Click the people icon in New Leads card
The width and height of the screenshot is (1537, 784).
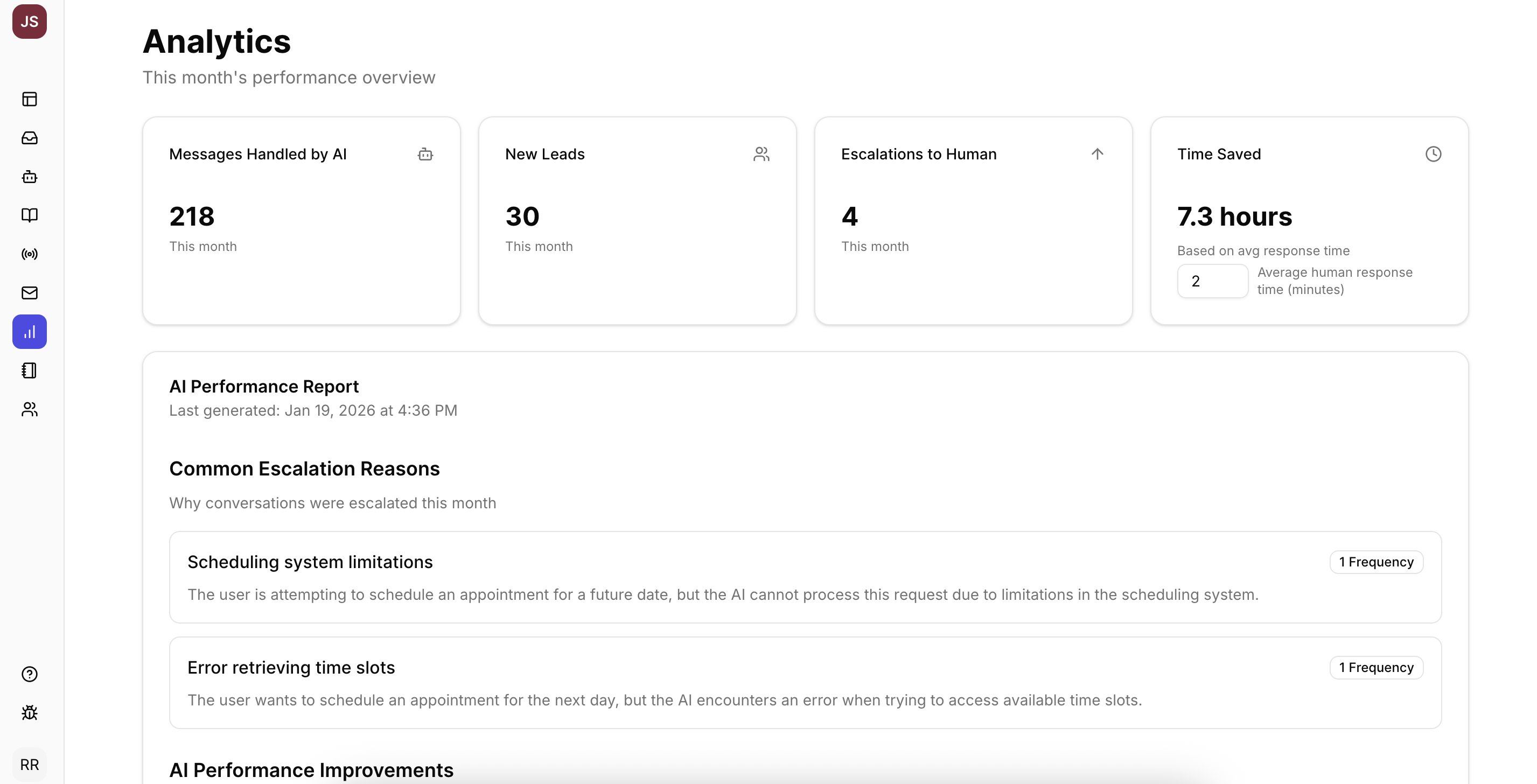click(x=761, y=154)
